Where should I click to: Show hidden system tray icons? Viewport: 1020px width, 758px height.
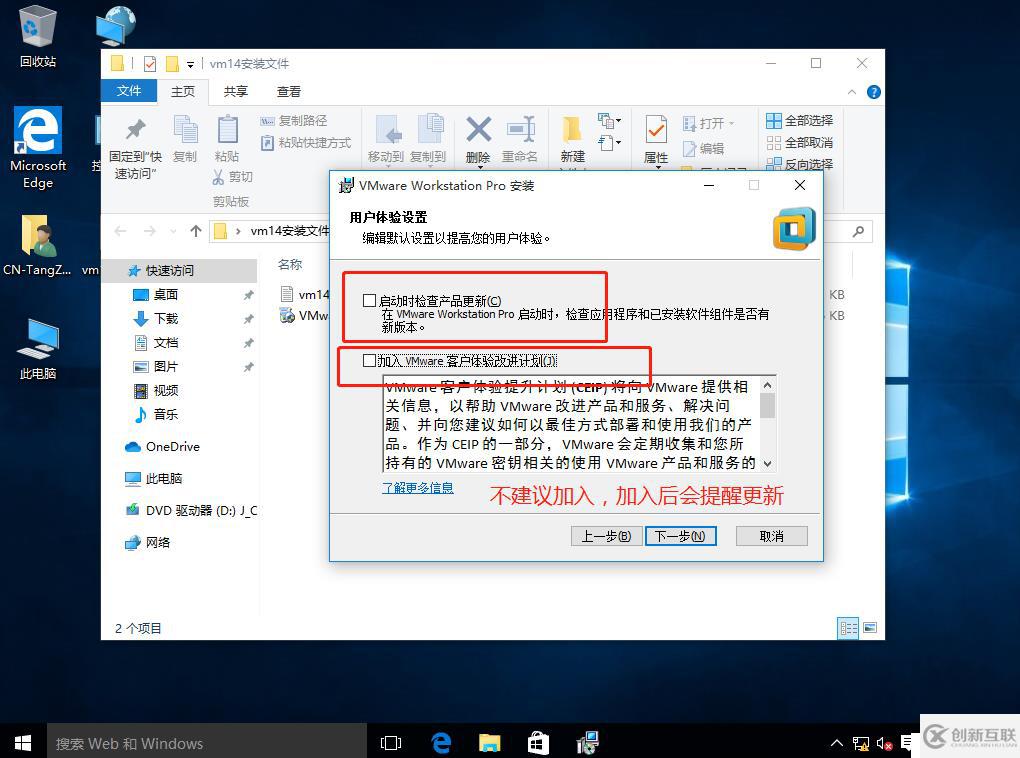pos(837,743)
